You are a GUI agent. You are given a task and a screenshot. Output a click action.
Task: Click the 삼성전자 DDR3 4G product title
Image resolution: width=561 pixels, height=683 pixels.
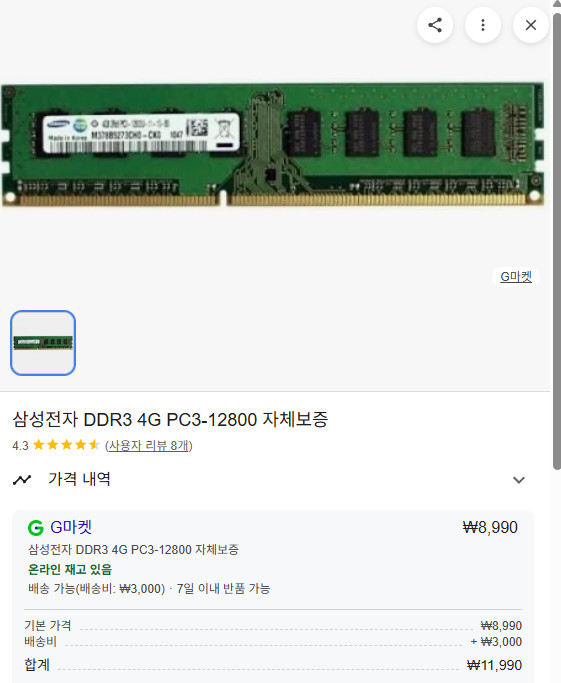(x=170, y=419)
